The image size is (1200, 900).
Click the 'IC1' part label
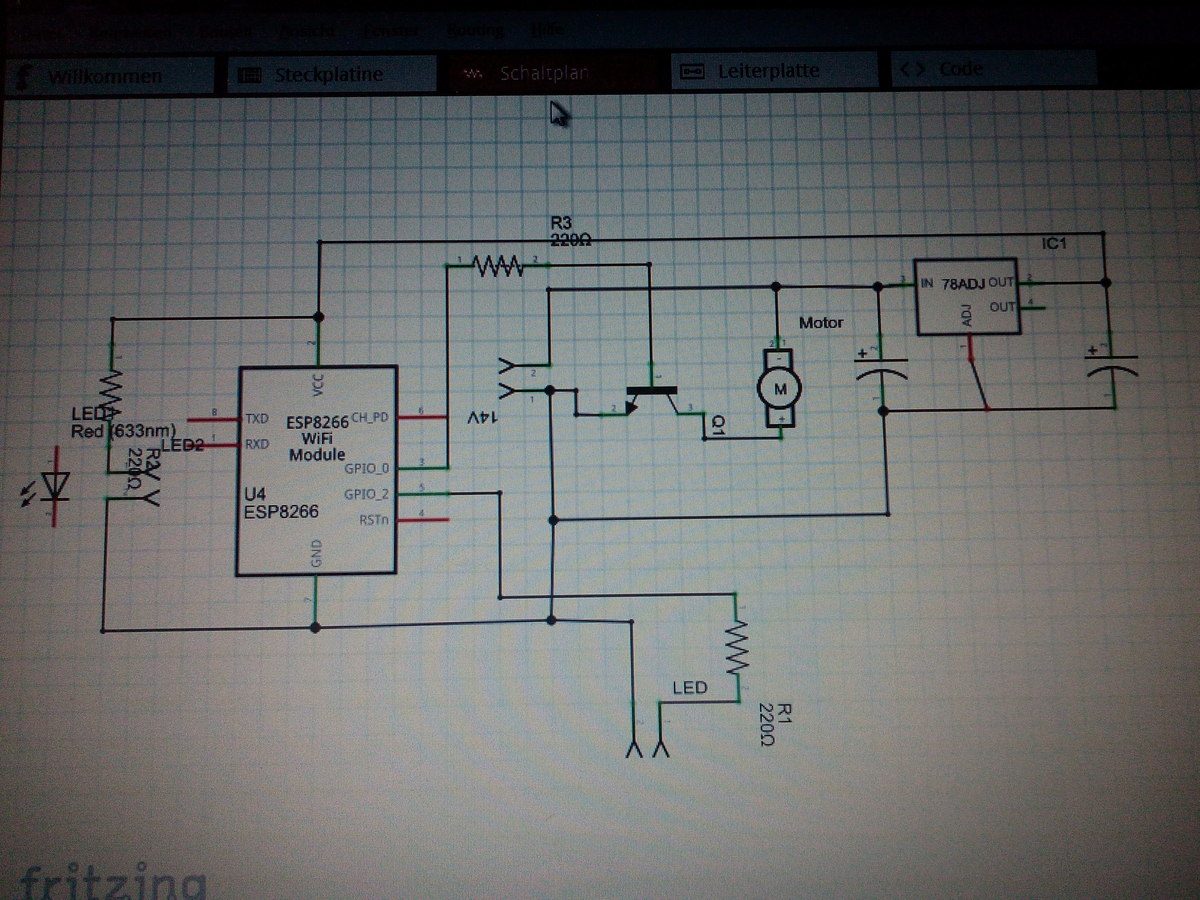tap(1056, 243)
